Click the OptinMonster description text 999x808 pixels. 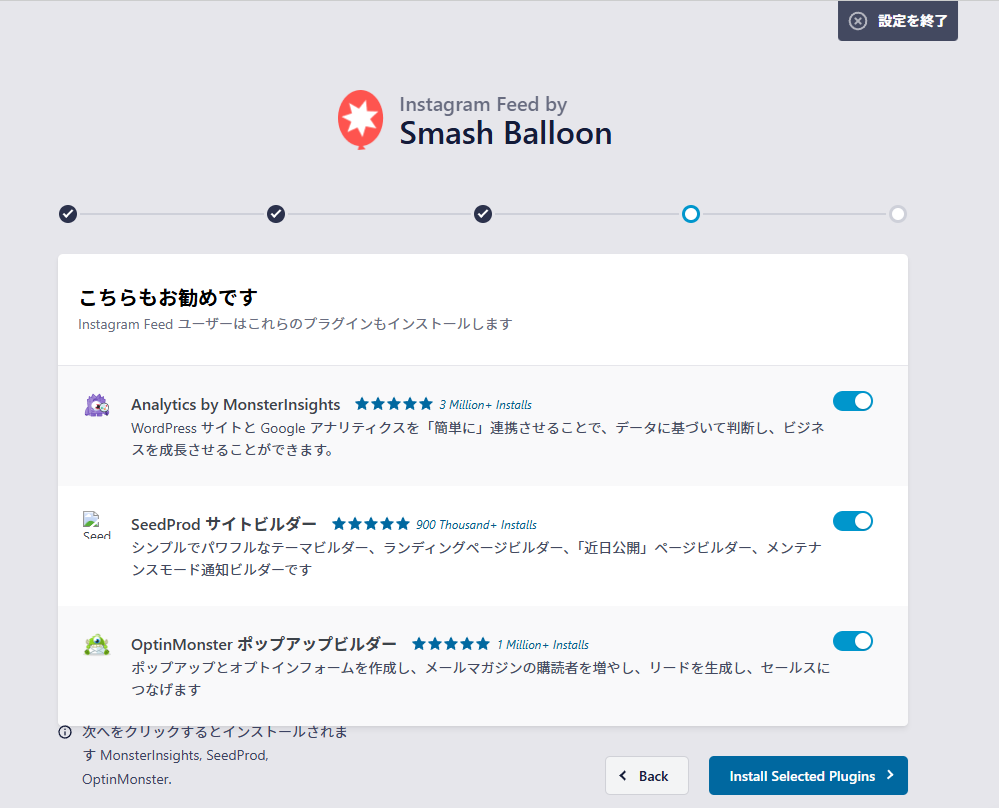[x=481, y=679]
